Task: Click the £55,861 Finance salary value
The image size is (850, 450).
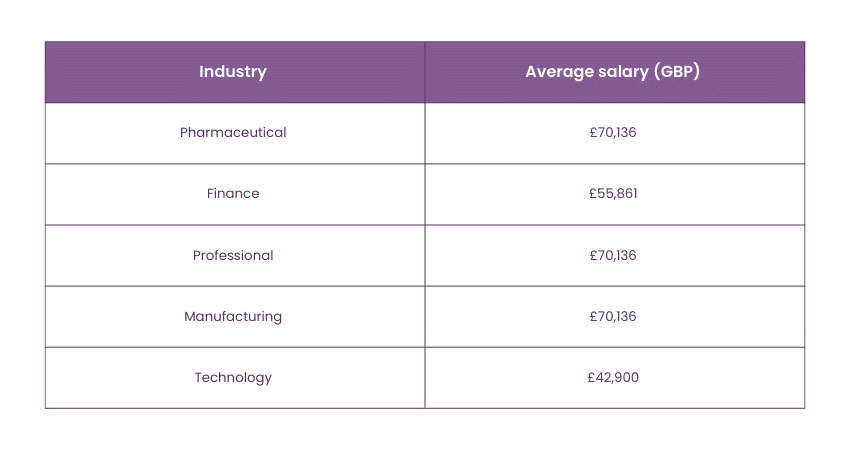Action: 613,194
